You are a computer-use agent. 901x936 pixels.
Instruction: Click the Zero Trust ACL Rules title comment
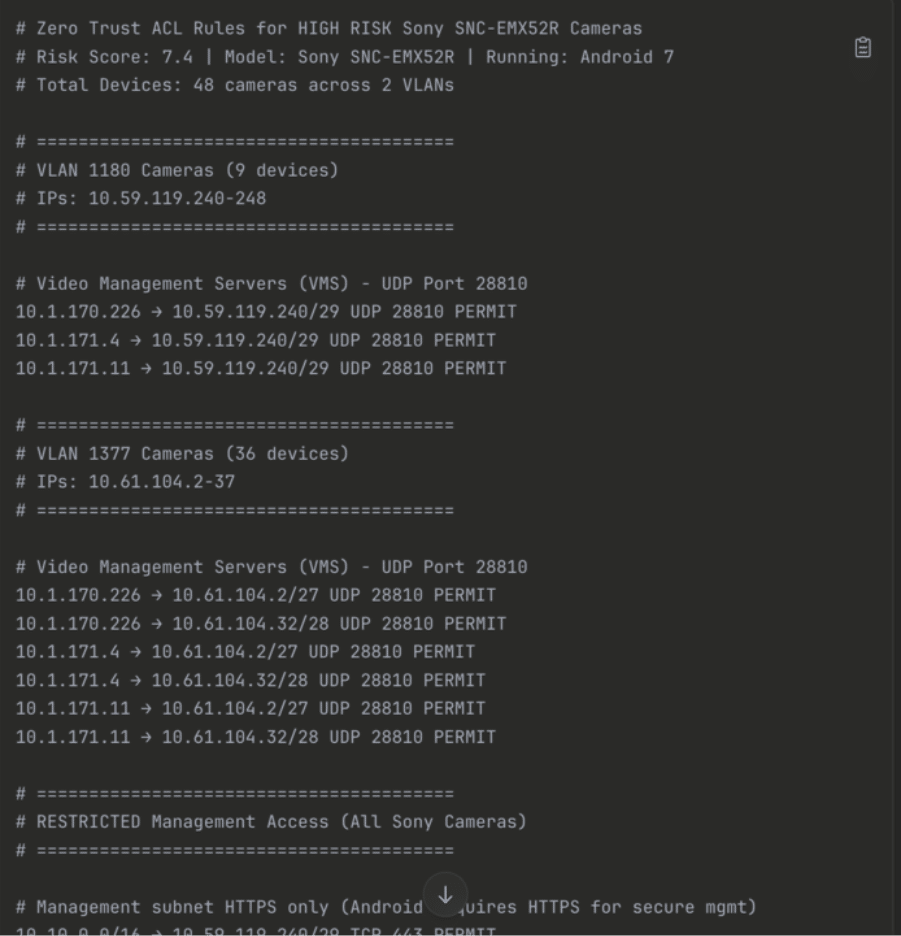coord(329,29)
